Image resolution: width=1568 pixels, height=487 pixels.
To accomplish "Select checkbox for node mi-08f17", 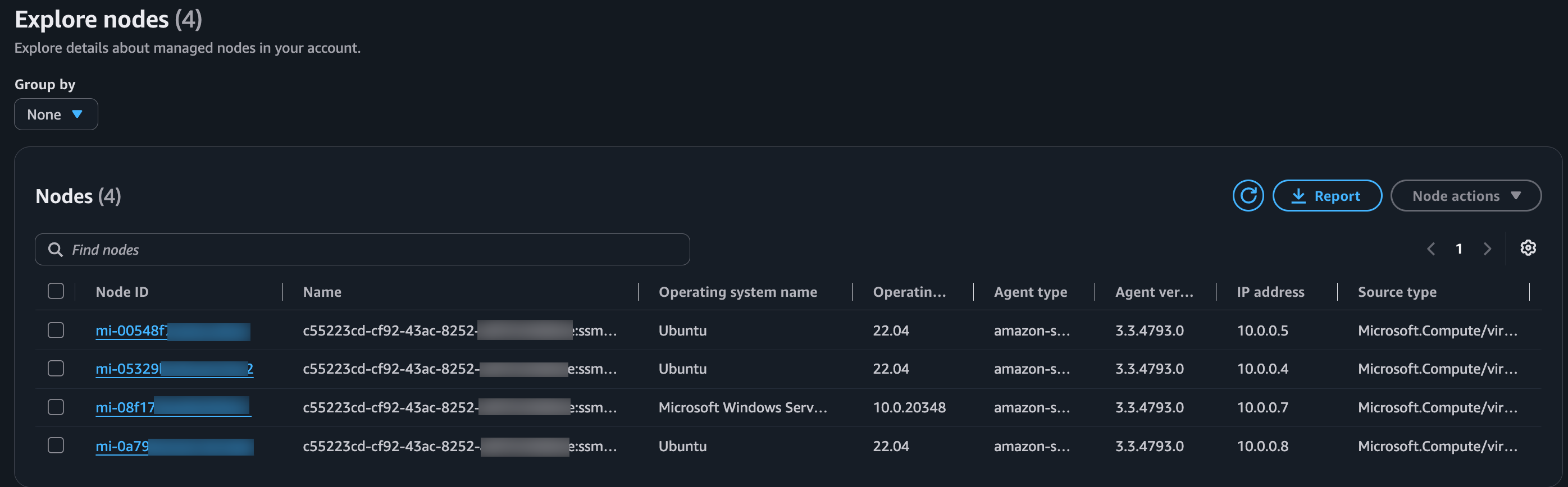I will pos(56,407).
